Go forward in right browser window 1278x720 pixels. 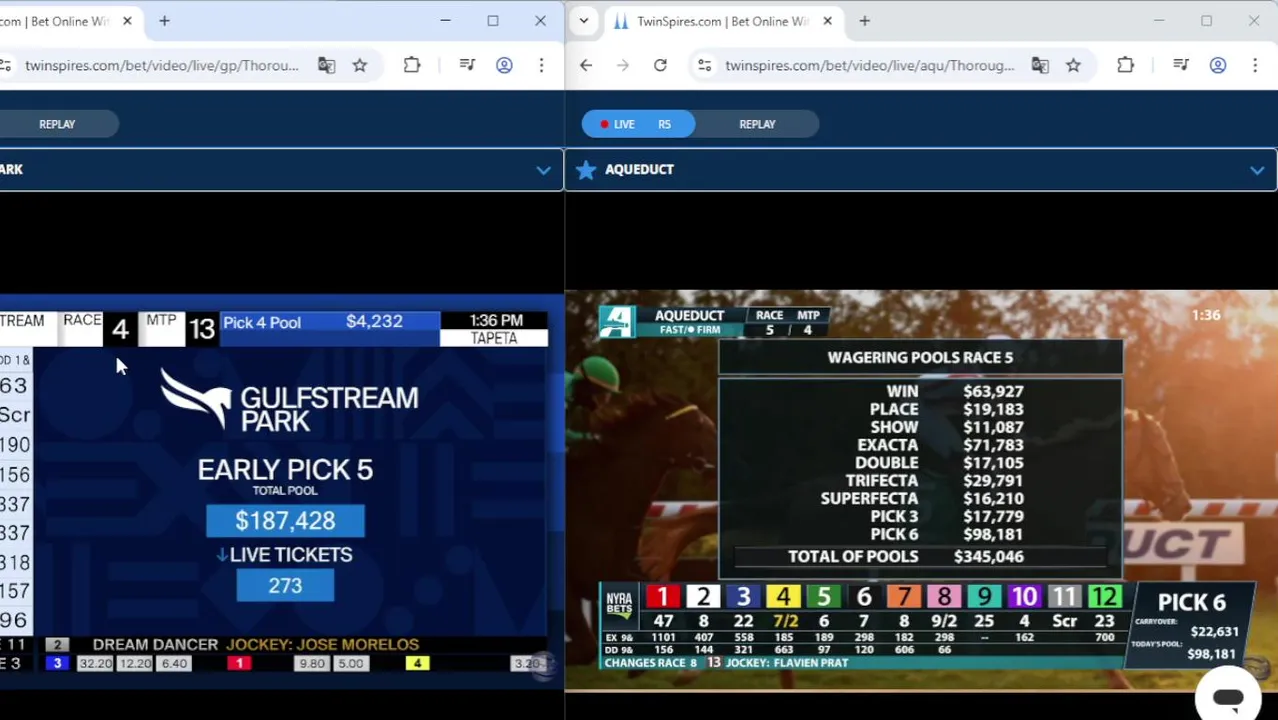coord(623,65)
